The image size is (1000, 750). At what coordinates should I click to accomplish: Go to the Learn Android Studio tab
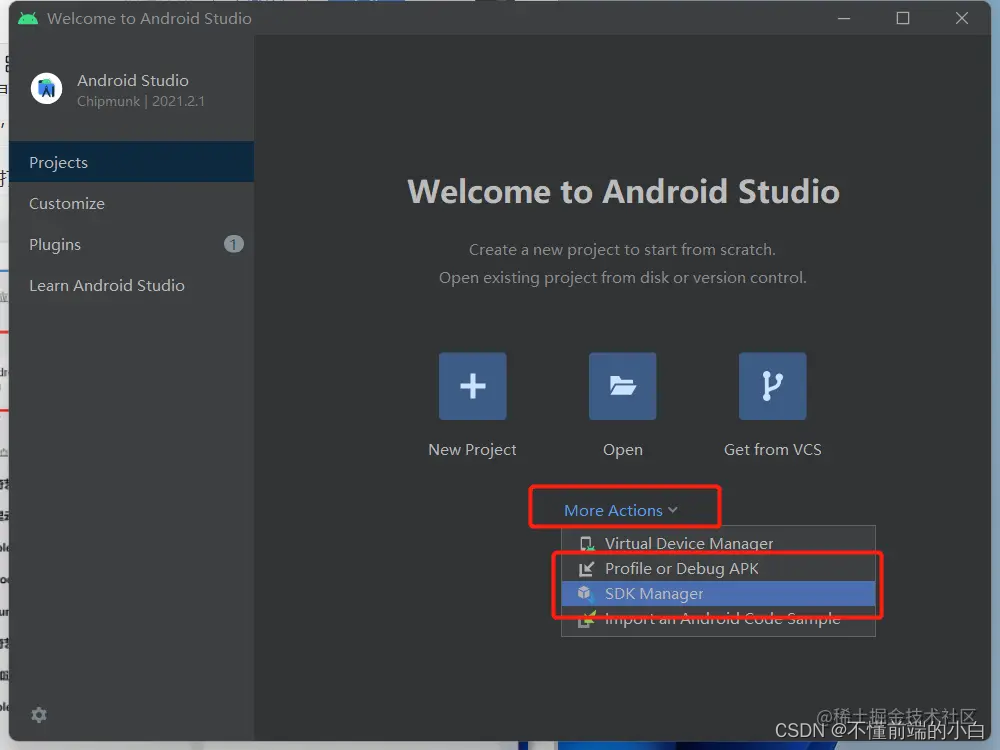tap(131, 285)
